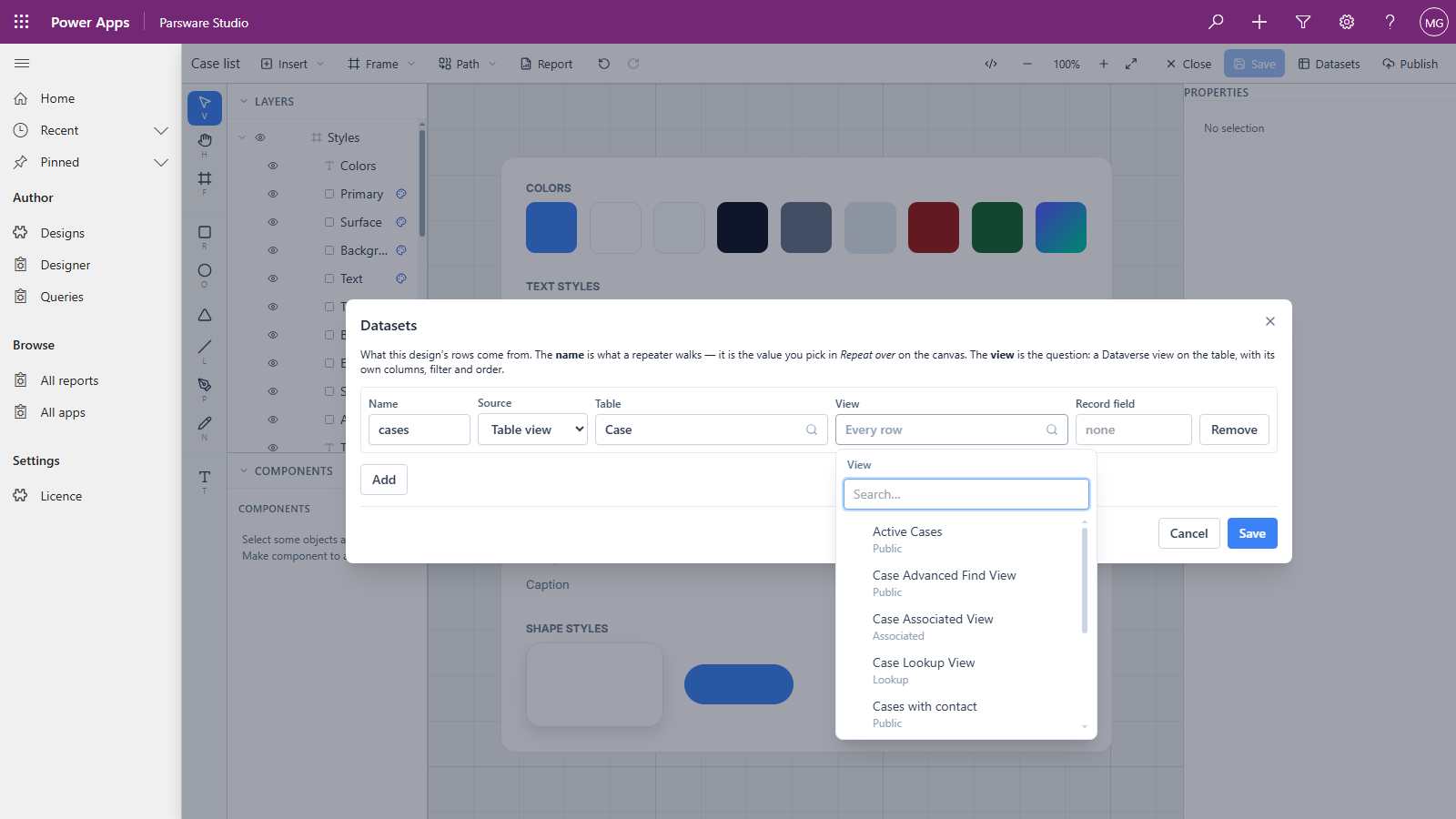Viewport: 1456px width, 819px height.
Task: Choose Cases with contact view
Action: click(x=963, y=713)
